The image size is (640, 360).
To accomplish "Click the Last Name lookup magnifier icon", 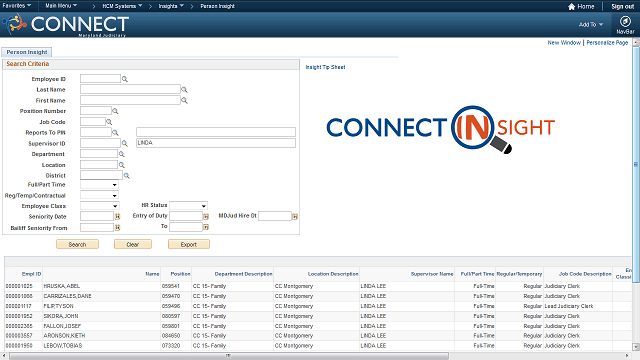I will (x=184, y=90).
